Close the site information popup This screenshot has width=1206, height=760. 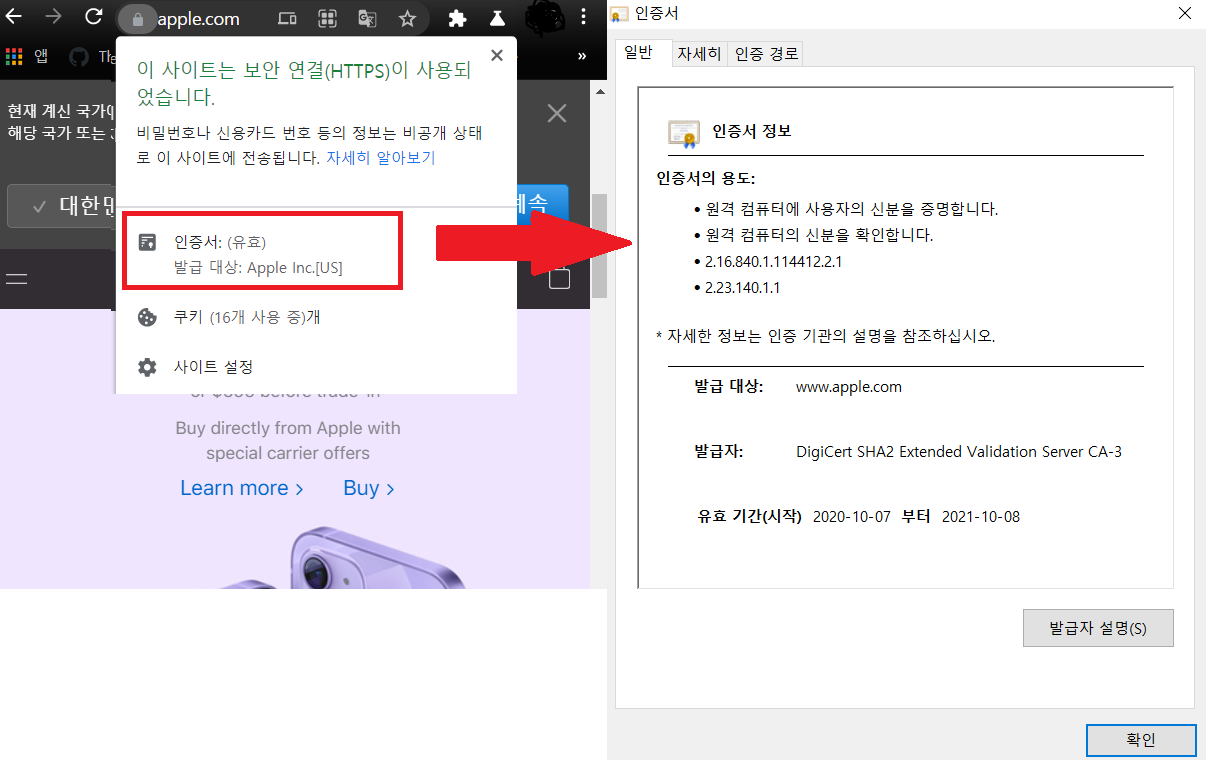tap(496, 56)
